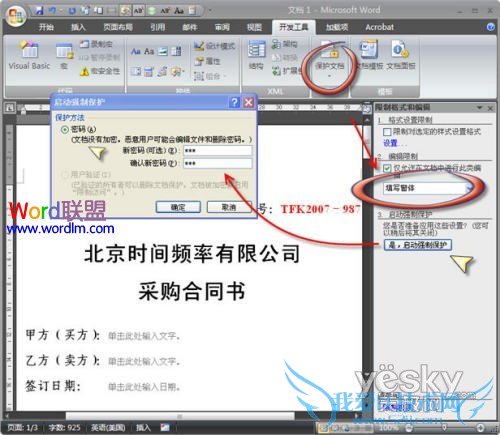The image size is (500, 435).
Task: Switch to 审阅 (Review) tab
Action: (222, 27)
